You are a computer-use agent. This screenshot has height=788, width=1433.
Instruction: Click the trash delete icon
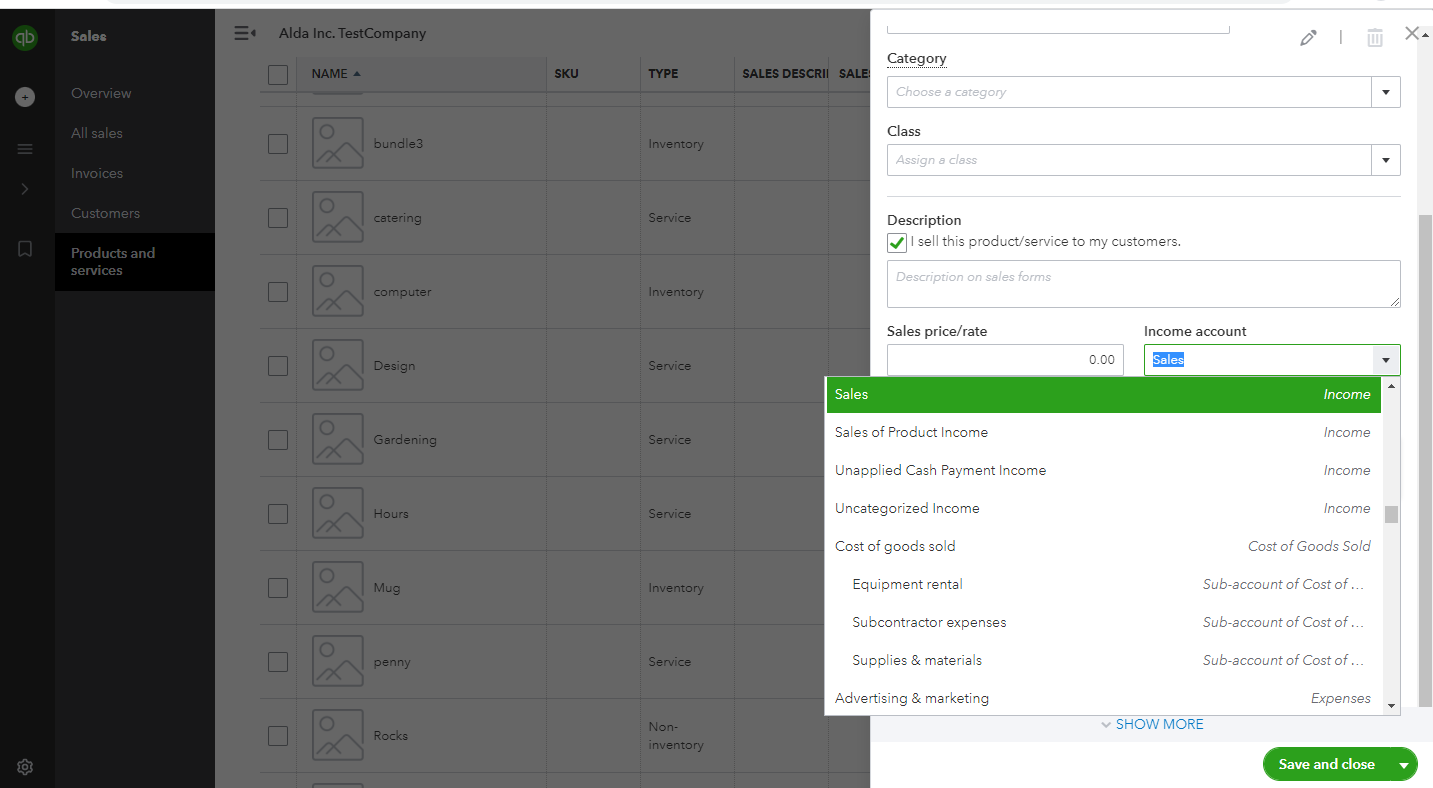[1375, 38]
